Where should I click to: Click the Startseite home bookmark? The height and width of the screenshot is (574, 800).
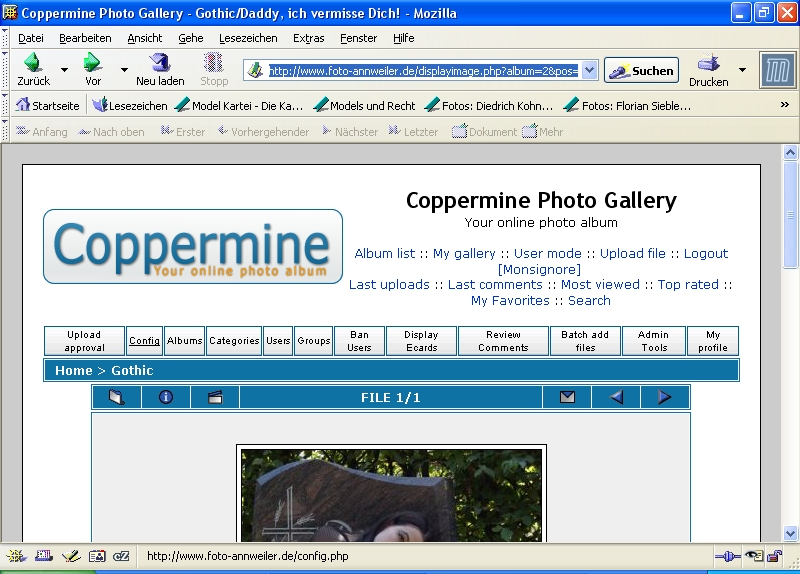[47, 105]
